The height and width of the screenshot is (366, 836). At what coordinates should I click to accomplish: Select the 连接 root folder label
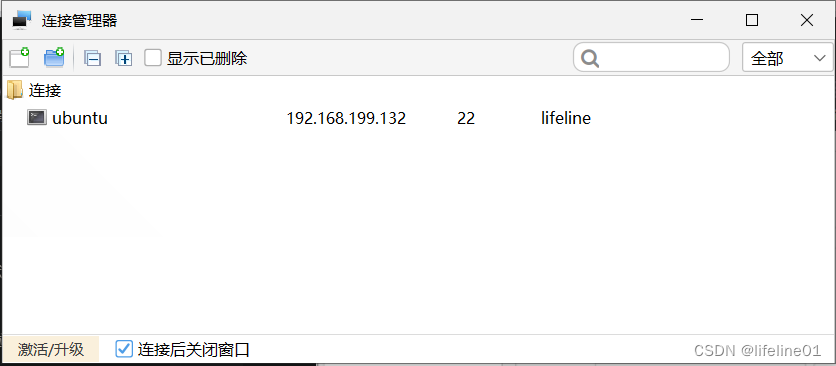[x=45, y=90]
